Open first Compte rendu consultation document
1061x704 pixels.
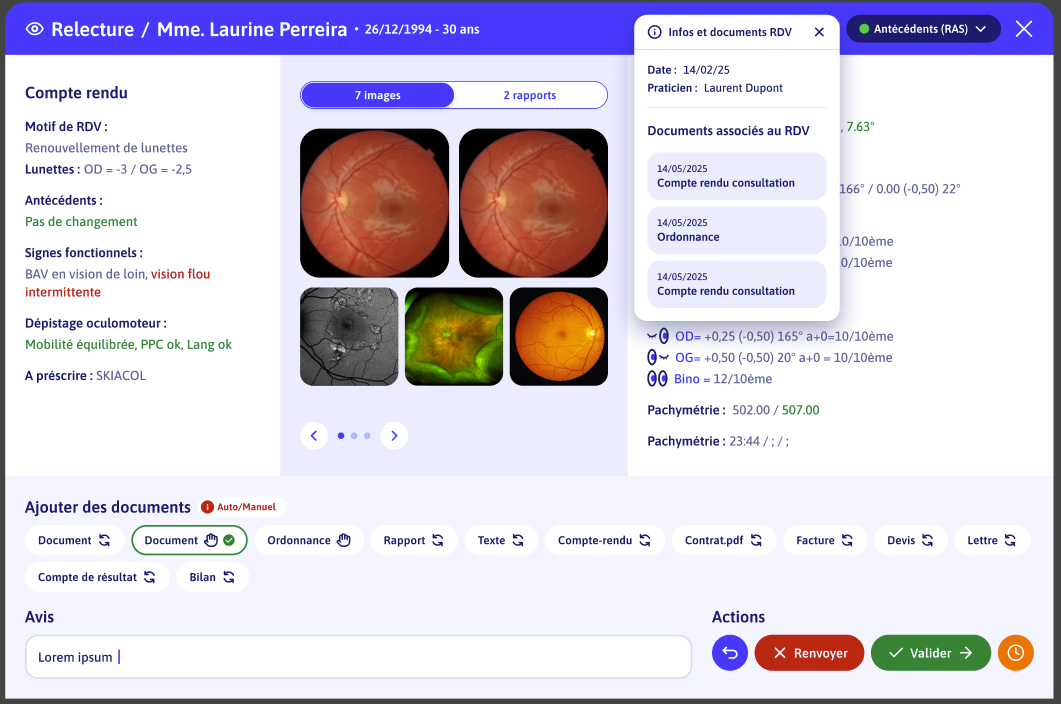(x=736, y=176)
